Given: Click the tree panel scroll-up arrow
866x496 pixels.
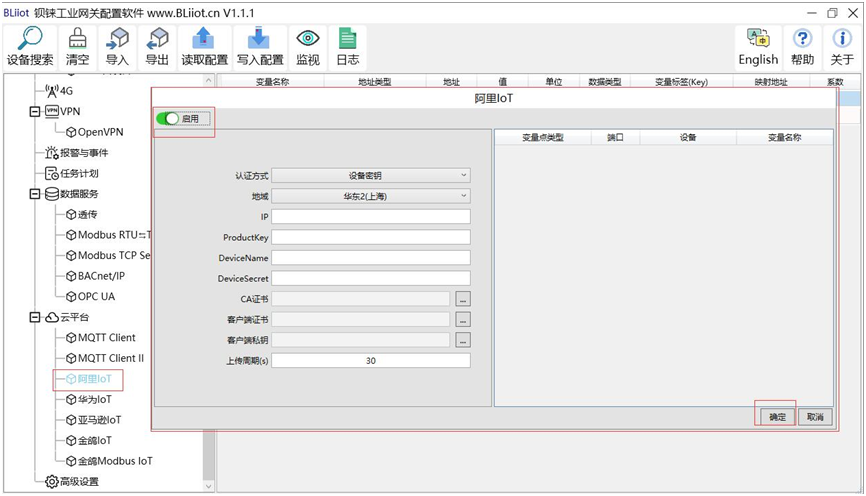Looking at the screenshot, I should point(208,81).
